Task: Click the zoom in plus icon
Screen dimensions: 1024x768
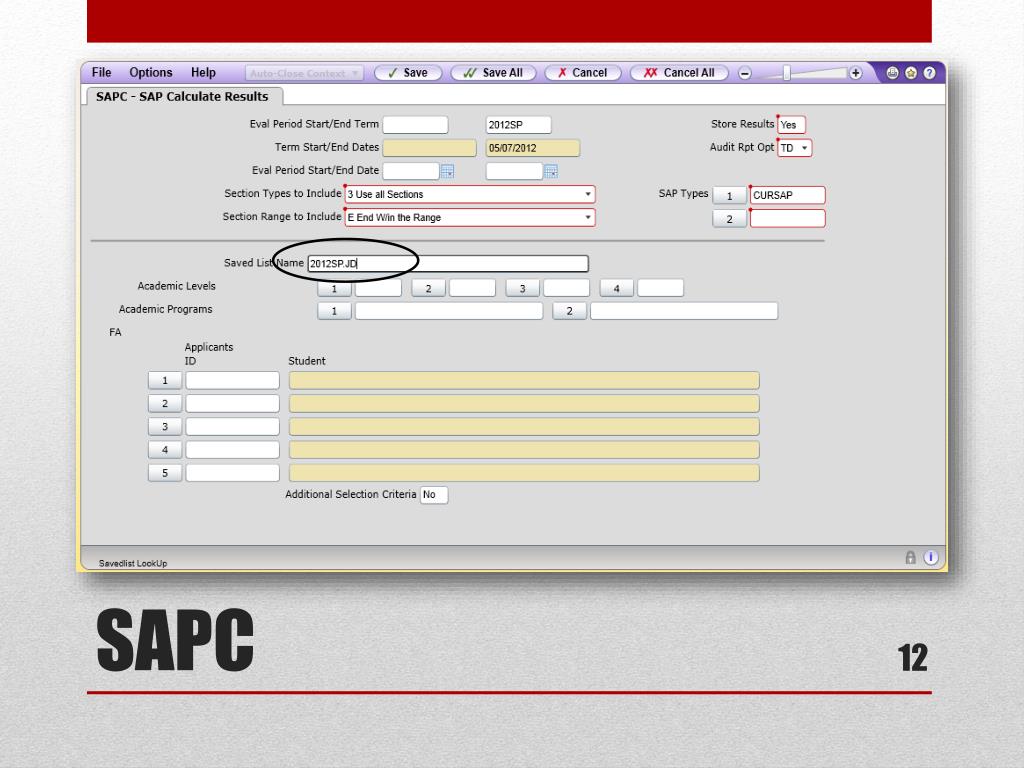Action: 856,73
